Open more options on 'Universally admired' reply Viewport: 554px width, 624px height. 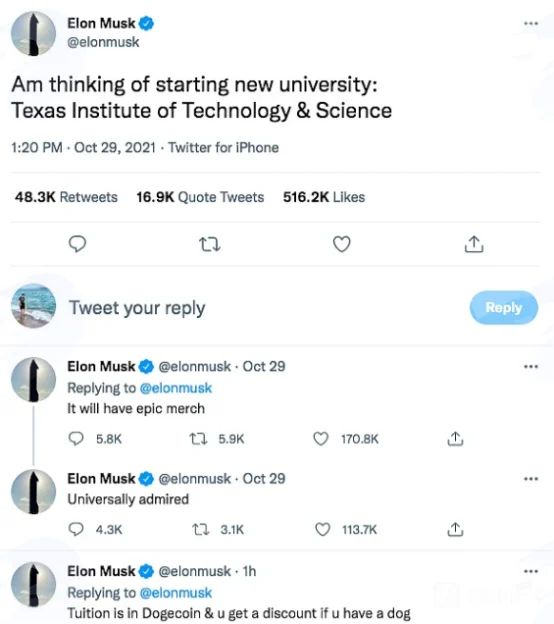[531, 479]
